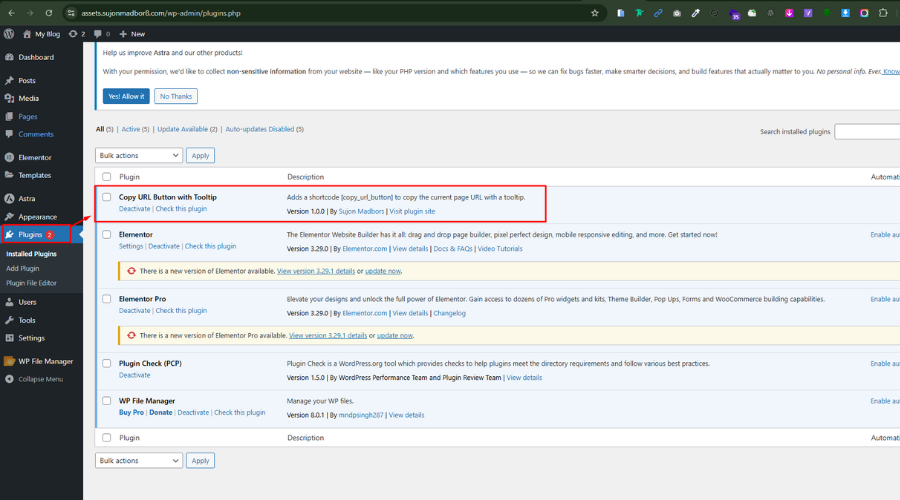Screen dimensions: 900x500
Task: Filter by Active plugins
Action: [x=131, y=129]
